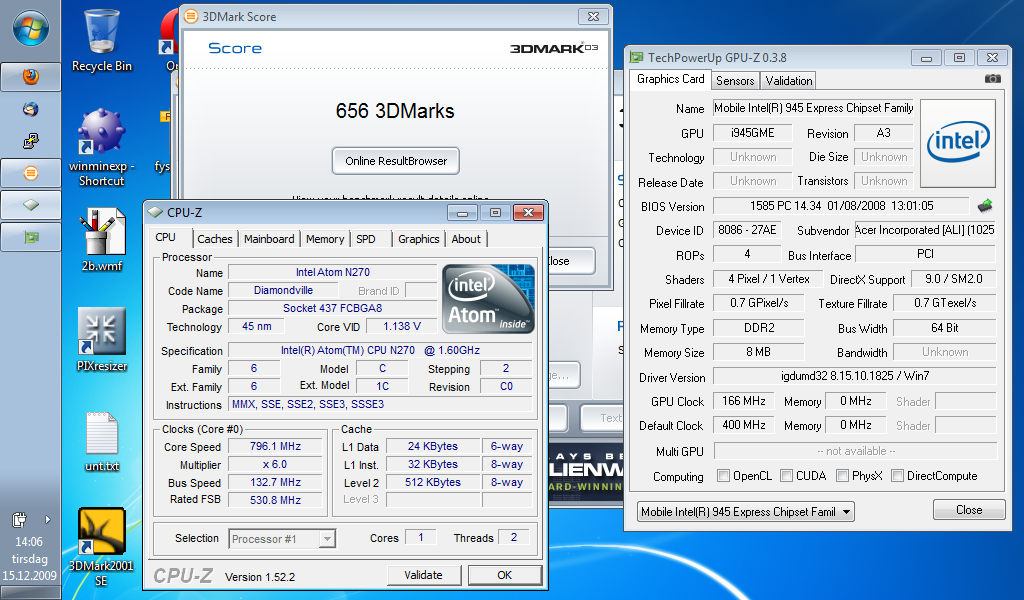Screen dimensions: 1024x600
Task: Click the GPU-Z taskbar button
Action: [31, 237]
